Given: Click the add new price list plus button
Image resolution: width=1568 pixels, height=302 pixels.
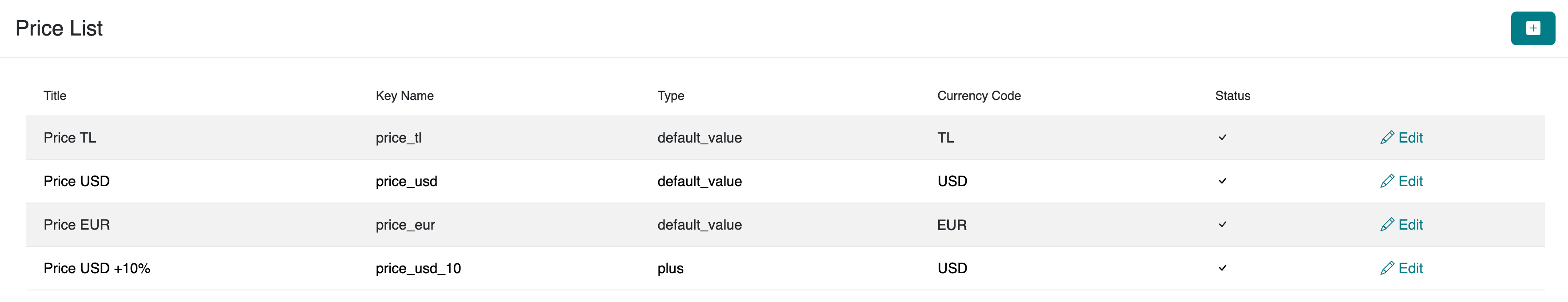Looking at the screenshot, I should coord(1532,28).
